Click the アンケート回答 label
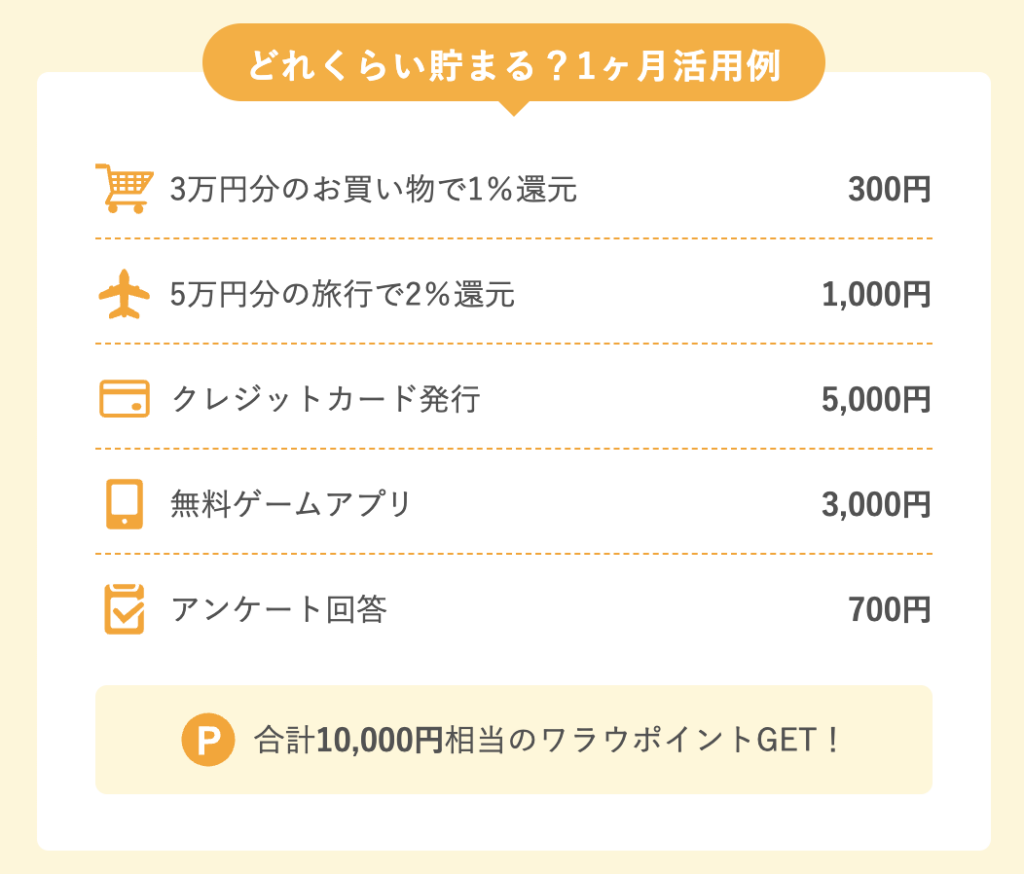 tap(278, 609)
